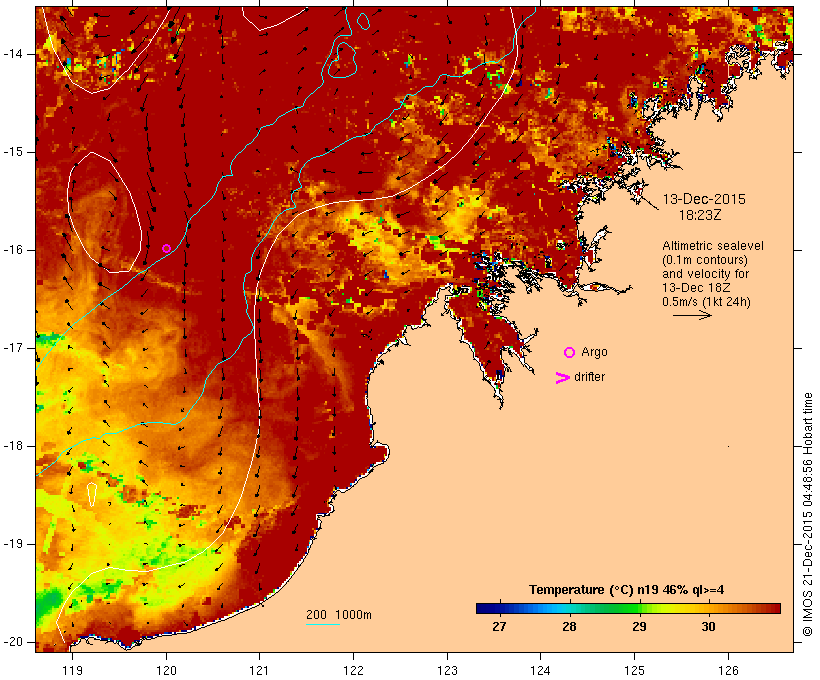Click the magenta Argo float marker on the map
Viewport: 820px width, 680px height.
click(x=166, y=248)
